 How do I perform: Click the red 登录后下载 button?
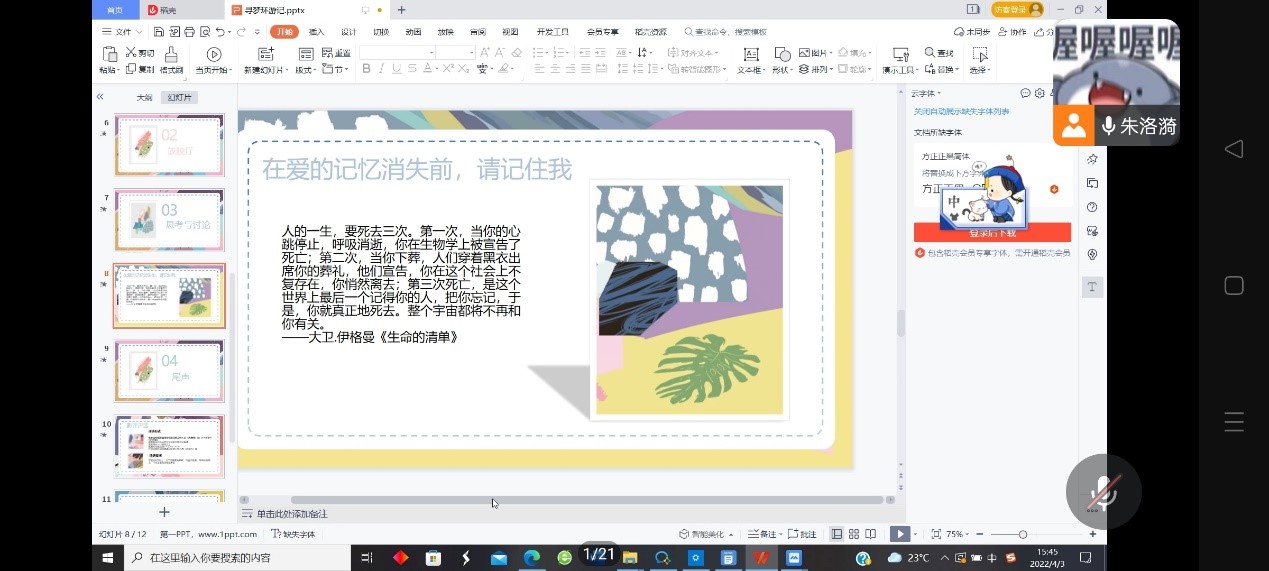pyautogui.click(x=991, y=233)
